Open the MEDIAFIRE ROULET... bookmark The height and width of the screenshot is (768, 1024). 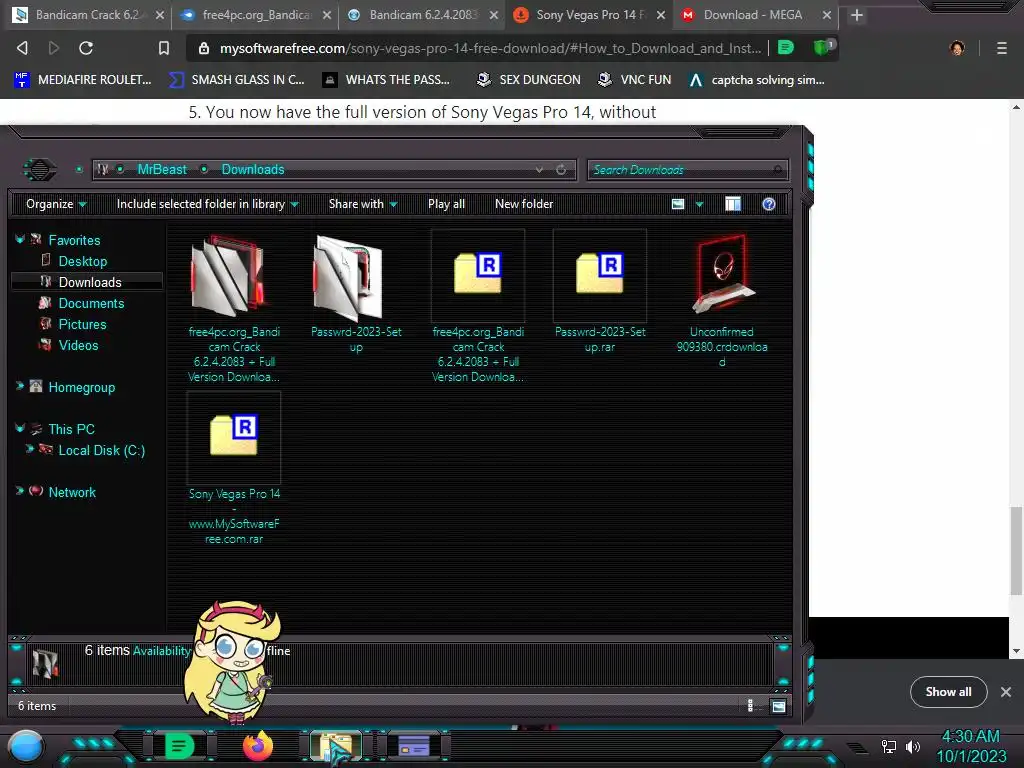(82, 80)
